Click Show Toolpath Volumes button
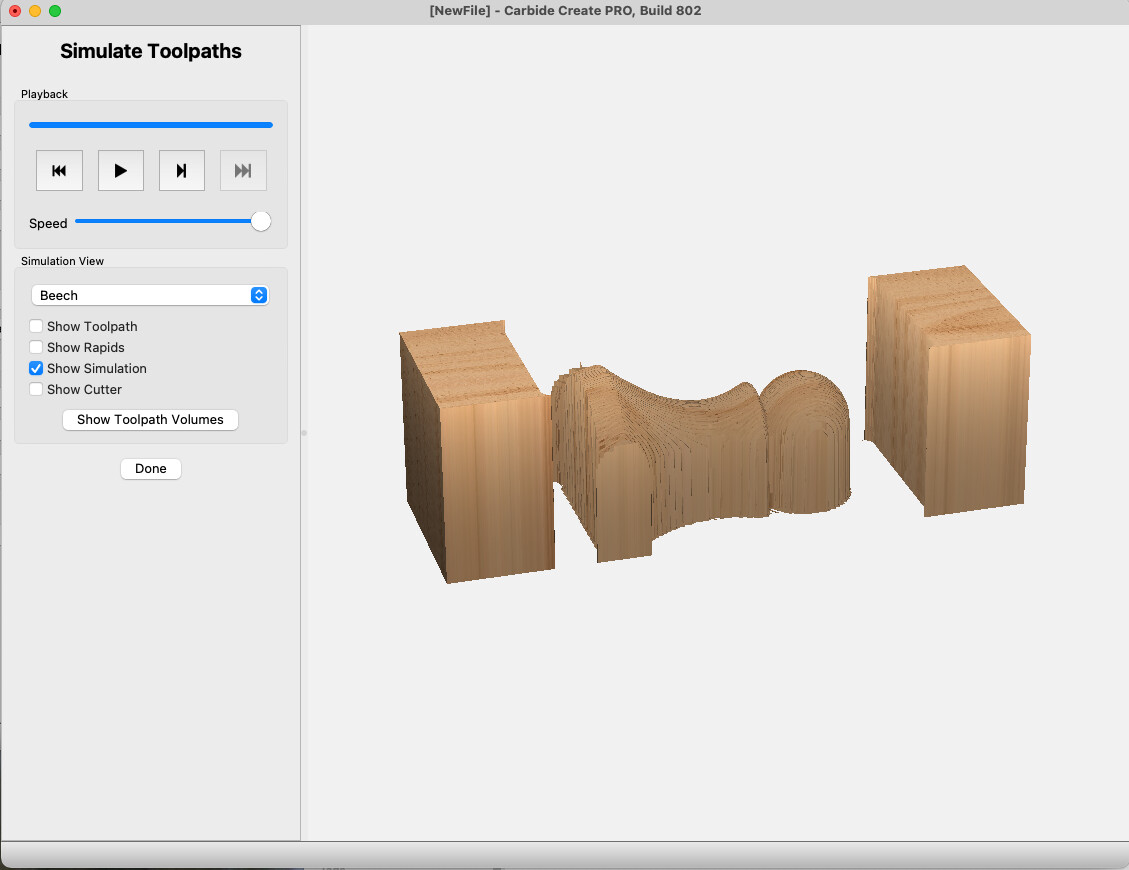The height and width of the screenshot is (870, 1129). tap(150, 420)
